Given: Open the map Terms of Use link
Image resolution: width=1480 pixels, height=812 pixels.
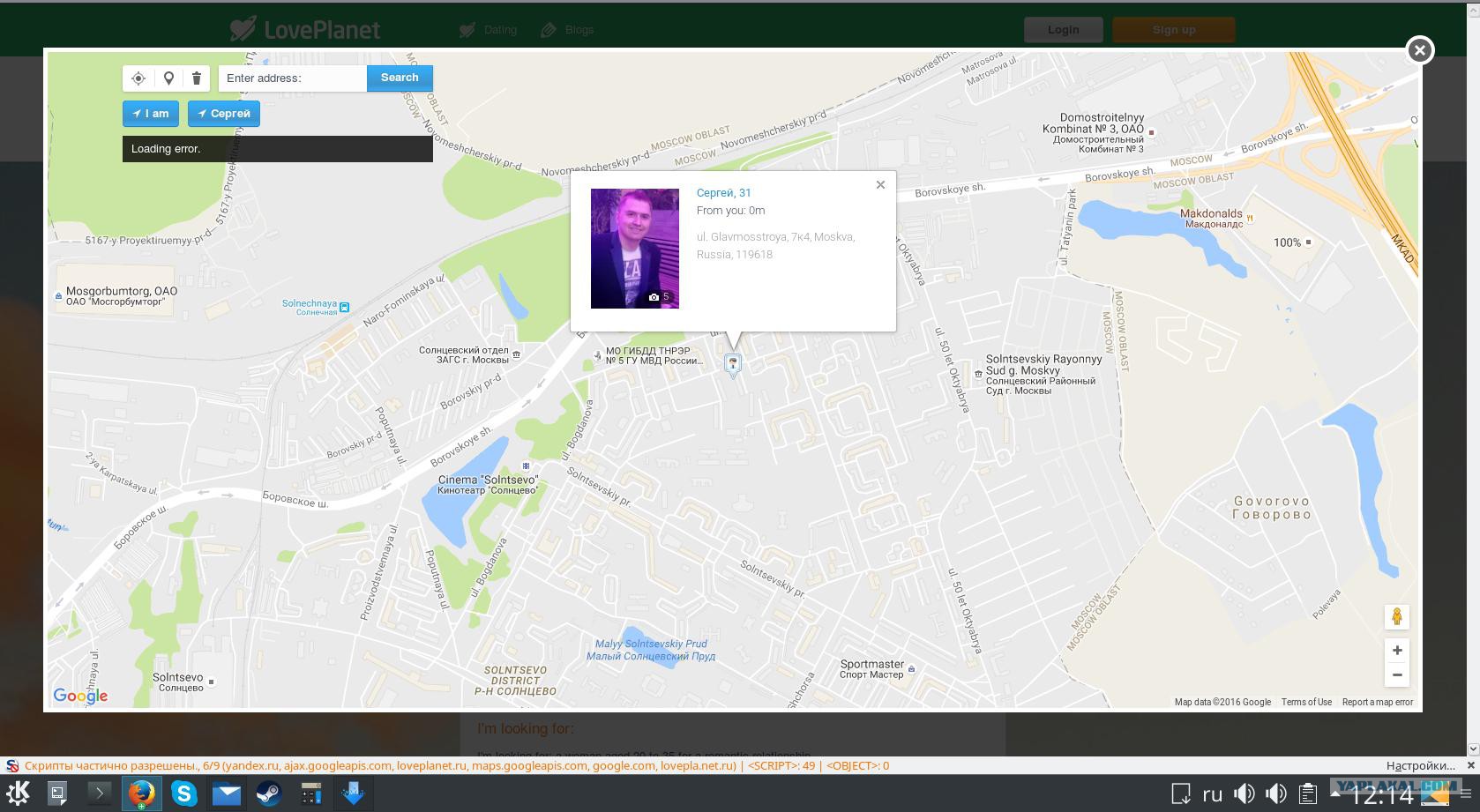Looking at the screenshot, I should coord(1306,703).
